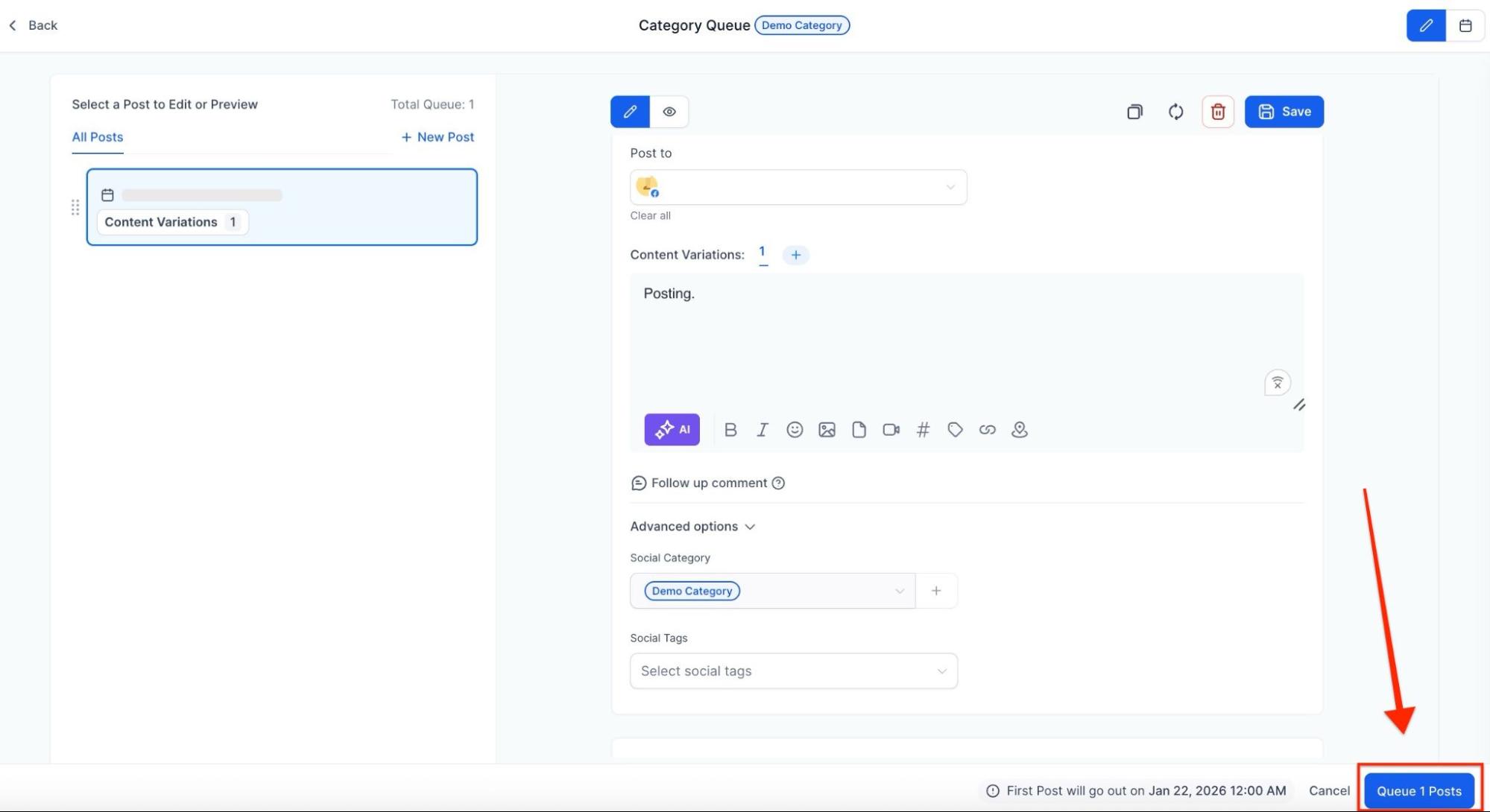Screen dimensions: 1490x812
Task: Open the purple AI assistant button
Action: (672, 430)
